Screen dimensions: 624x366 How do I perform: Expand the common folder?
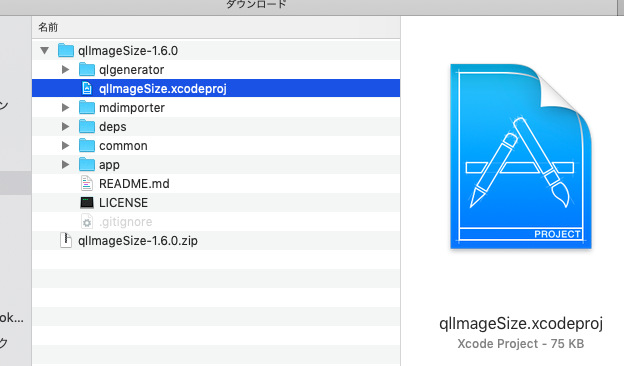point(65,146)
